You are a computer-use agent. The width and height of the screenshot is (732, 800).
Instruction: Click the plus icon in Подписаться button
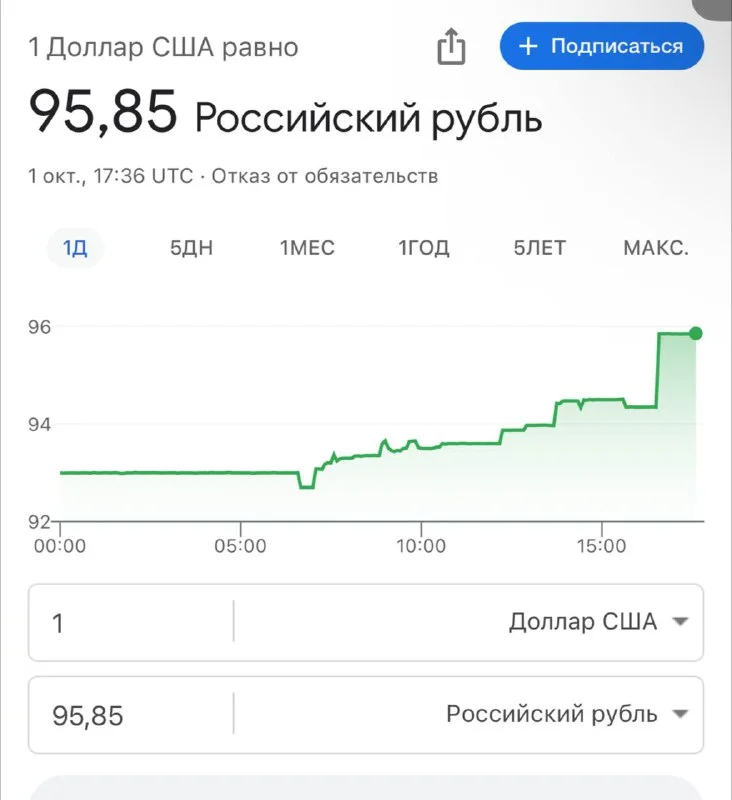(530, 46)
